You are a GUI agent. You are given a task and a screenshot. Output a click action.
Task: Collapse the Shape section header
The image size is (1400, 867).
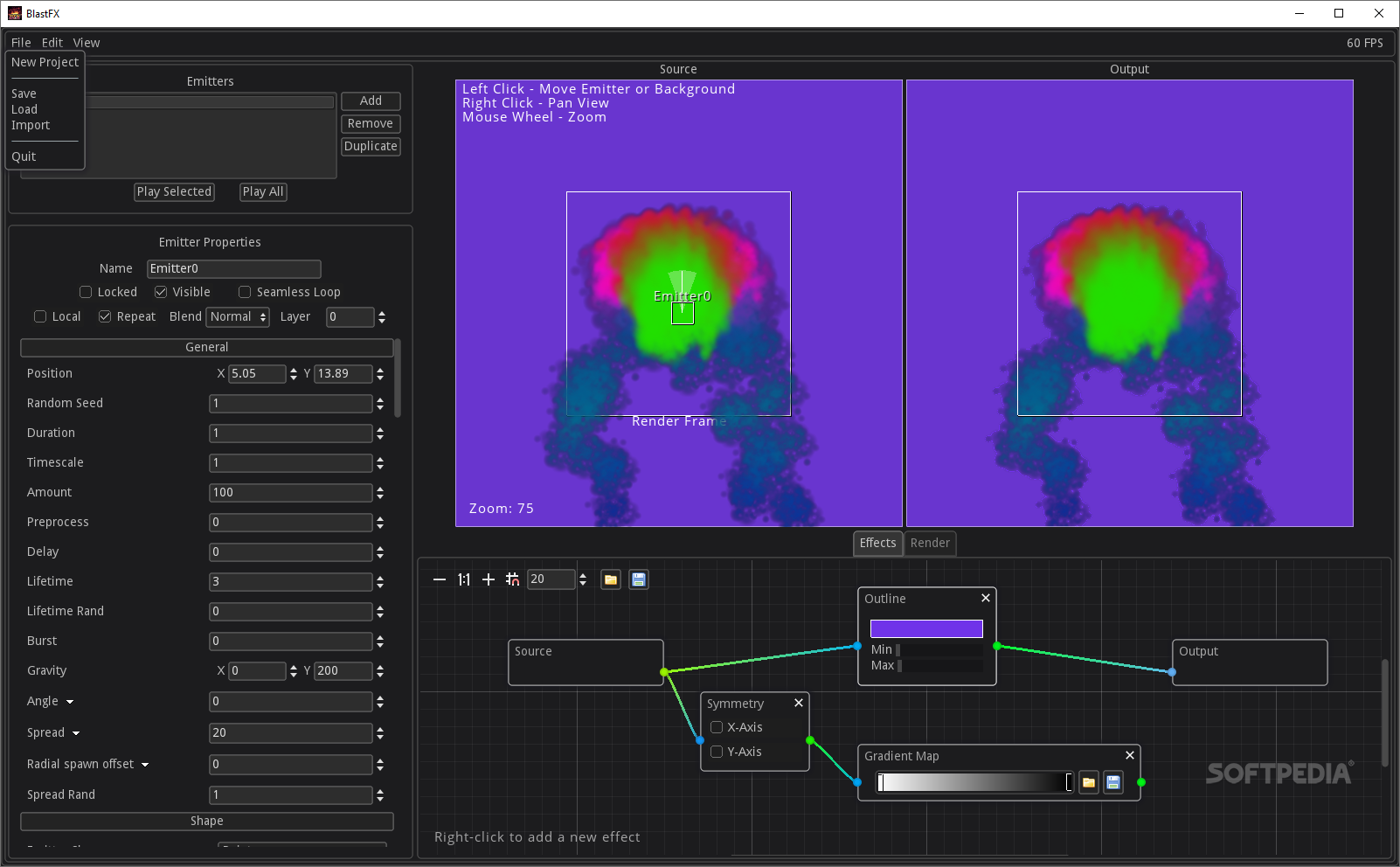coord(207,822)
